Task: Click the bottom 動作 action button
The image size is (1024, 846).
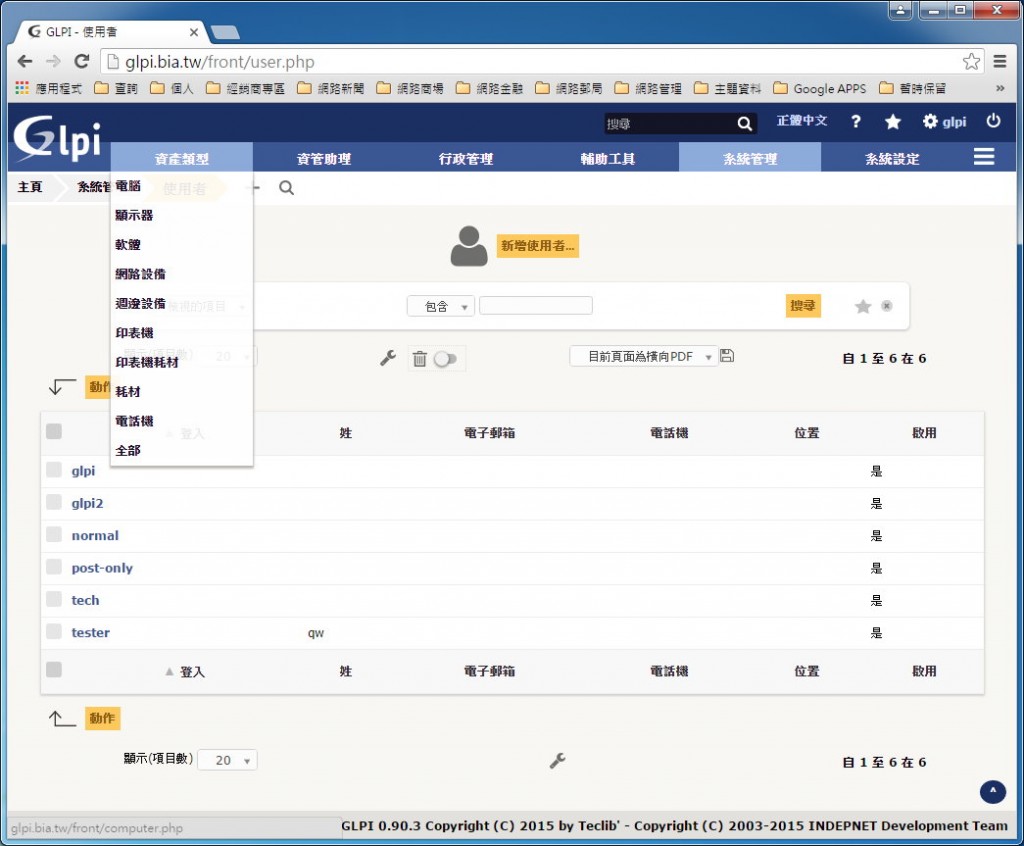Action: click(x=102, y=719)
